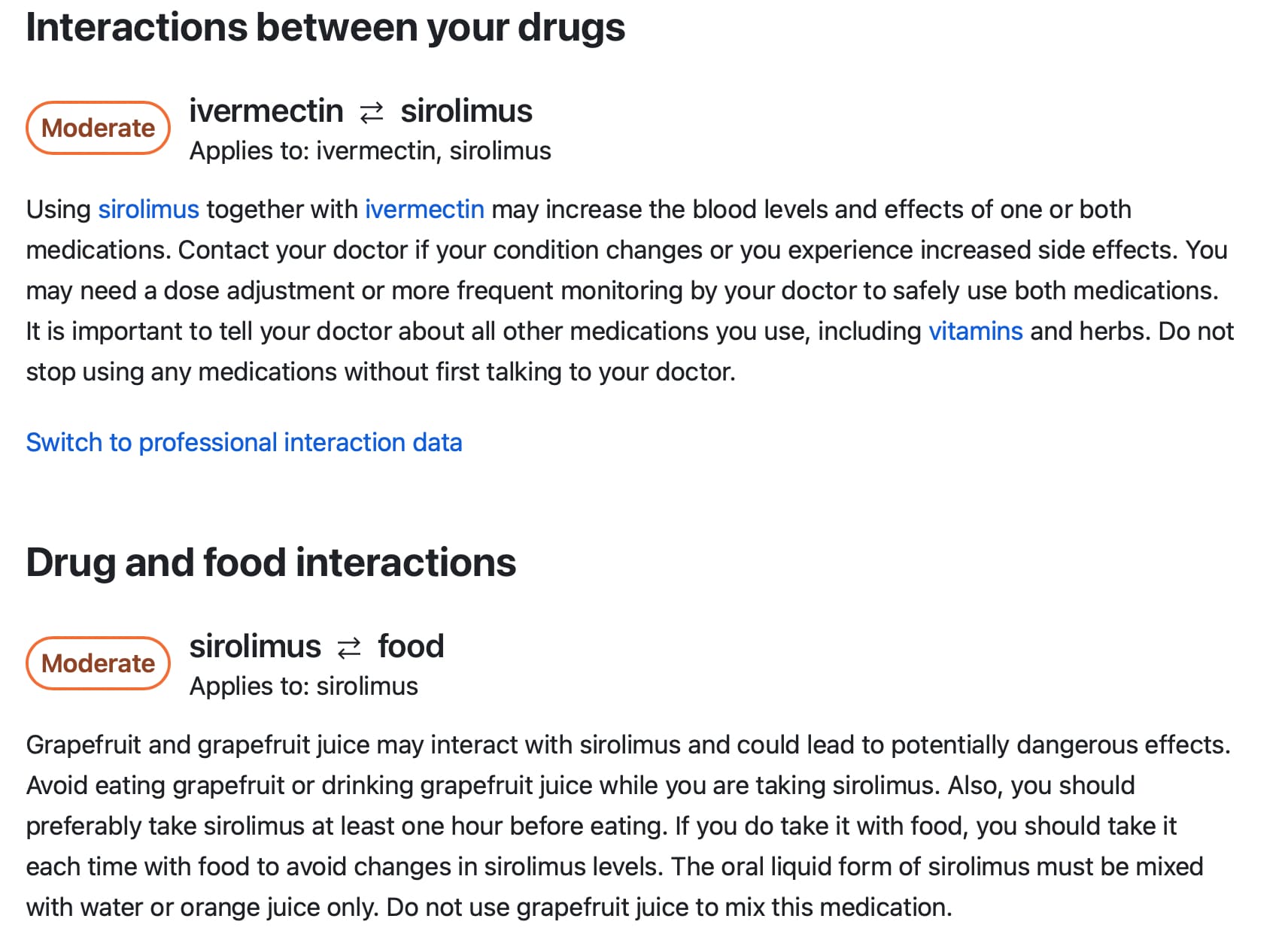Click the grapefruit juice warning paragraph
This screenshot has height=937, width=1288.
click(628, 826)
